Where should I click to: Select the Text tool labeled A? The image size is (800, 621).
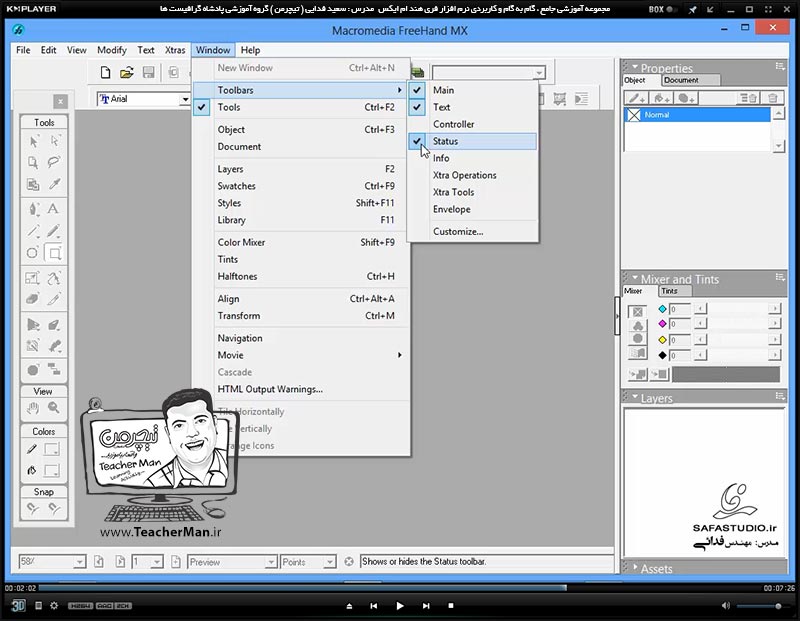coord(53,209)
